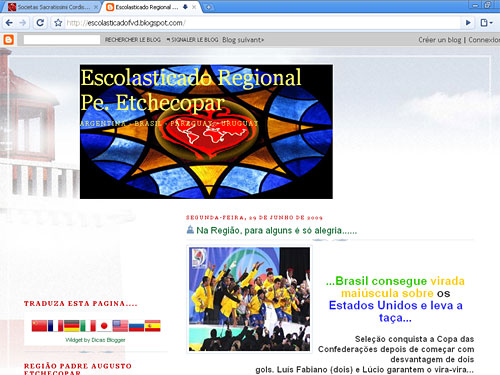Open the post title Na Região, para alguns
Screen dimensions: 500x375
(x=276, y=230)
